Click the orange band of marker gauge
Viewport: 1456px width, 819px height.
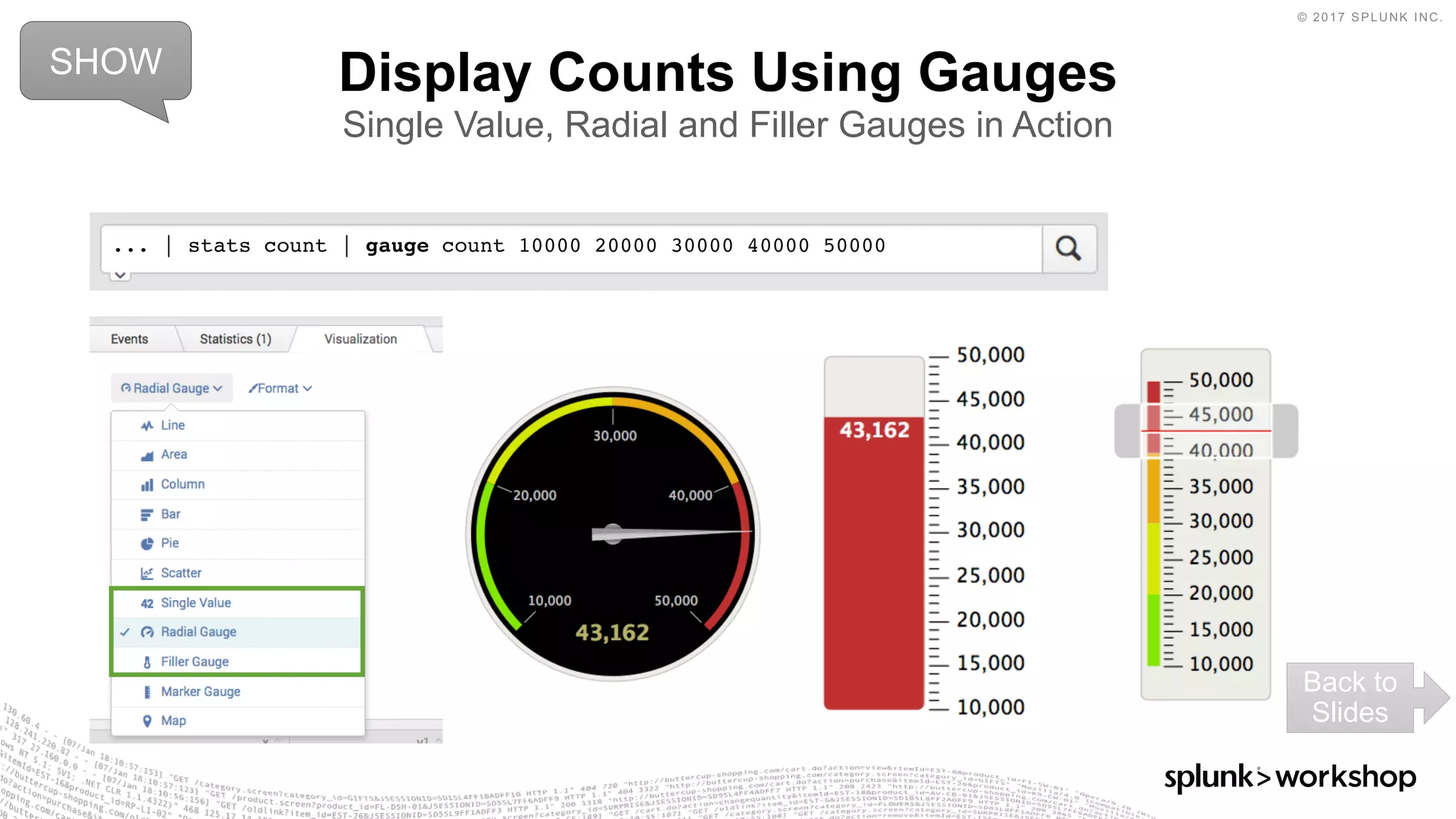point(1154,491)
